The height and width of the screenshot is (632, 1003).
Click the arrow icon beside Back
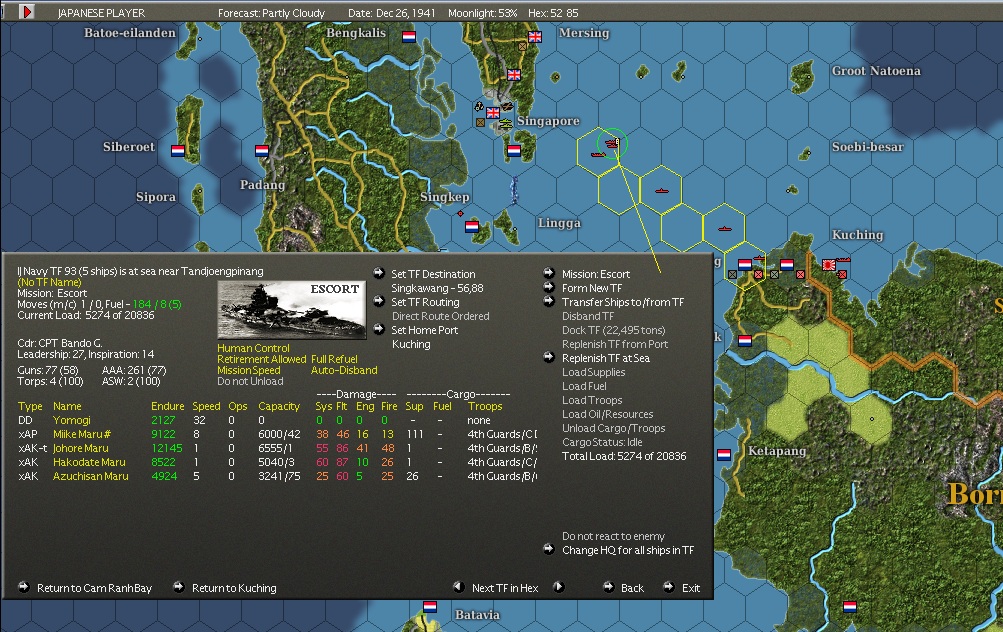608,587
